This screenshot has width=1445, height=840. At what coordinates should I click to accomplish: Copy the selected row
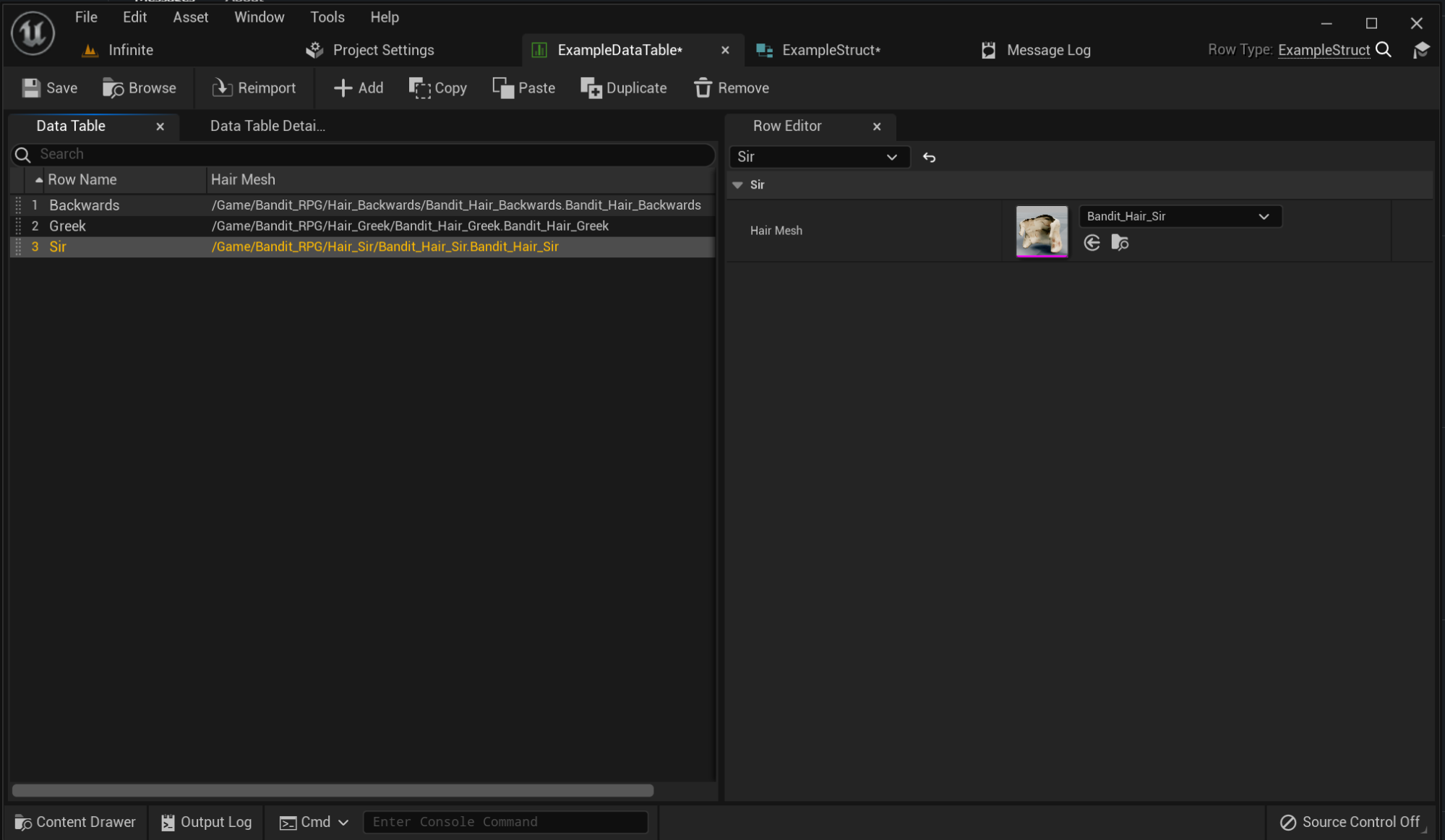coord(438,88)
